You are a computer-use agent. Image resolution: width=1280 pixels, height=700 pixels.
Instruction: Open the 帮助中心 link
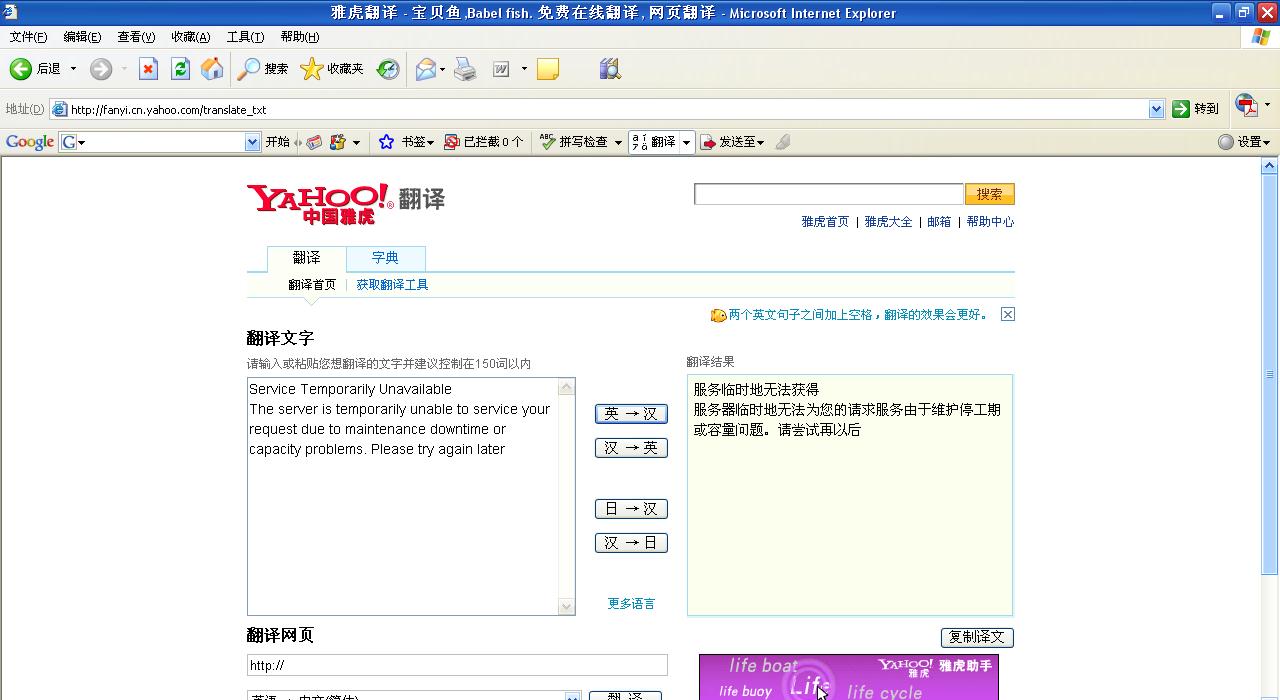pos(990,222)
